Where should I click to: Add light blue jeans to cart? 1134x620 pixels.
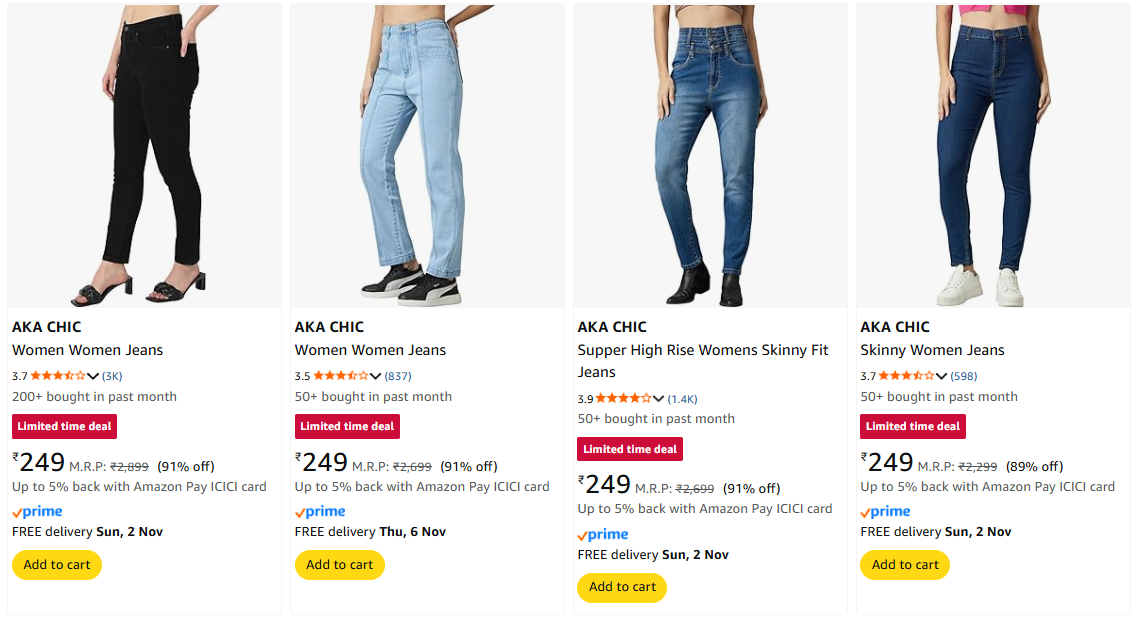pyautogui.click(x=340, y=565)
